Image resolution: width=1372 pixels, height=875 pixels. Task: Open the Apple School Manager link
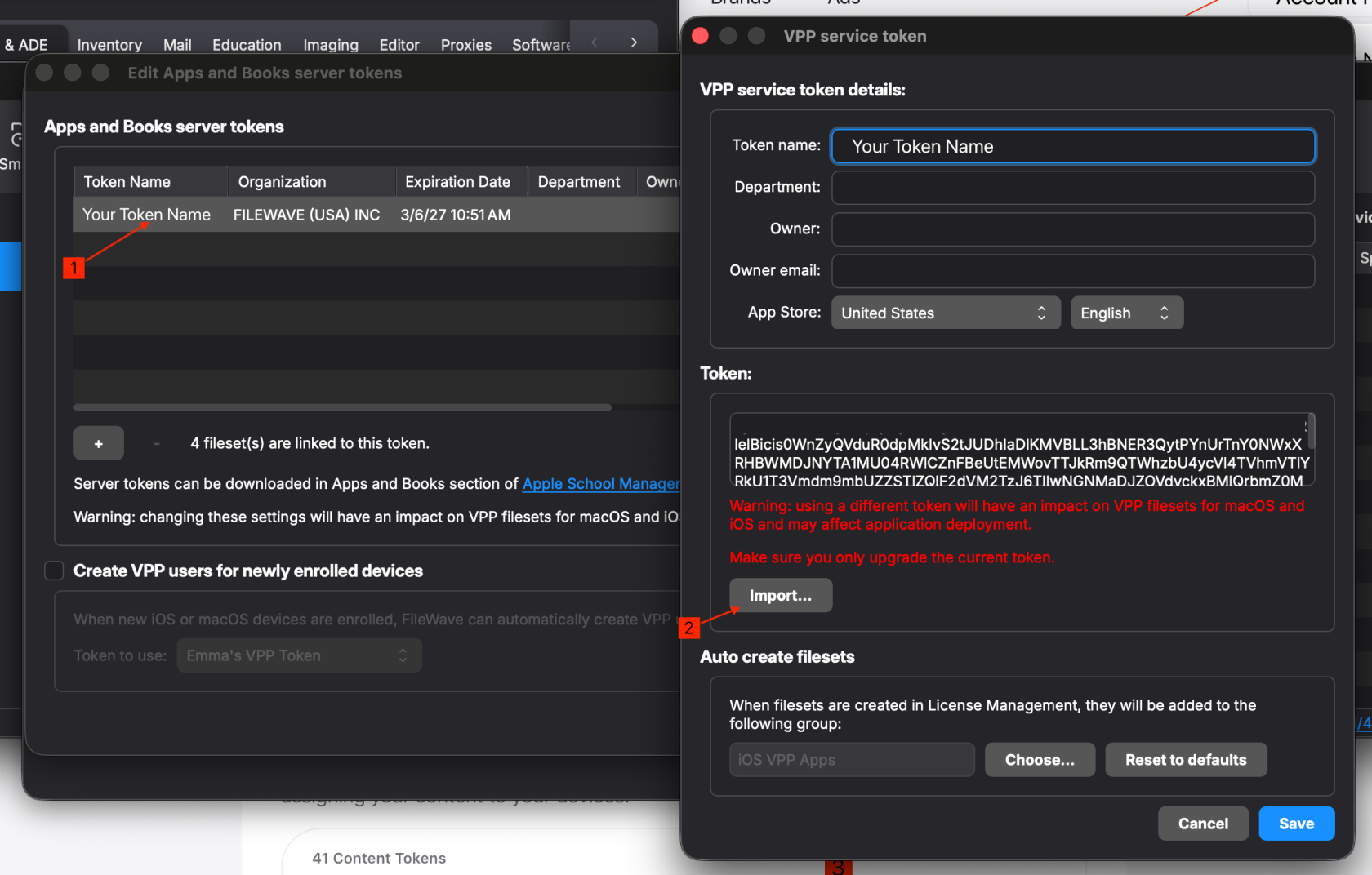click(601, 484)
